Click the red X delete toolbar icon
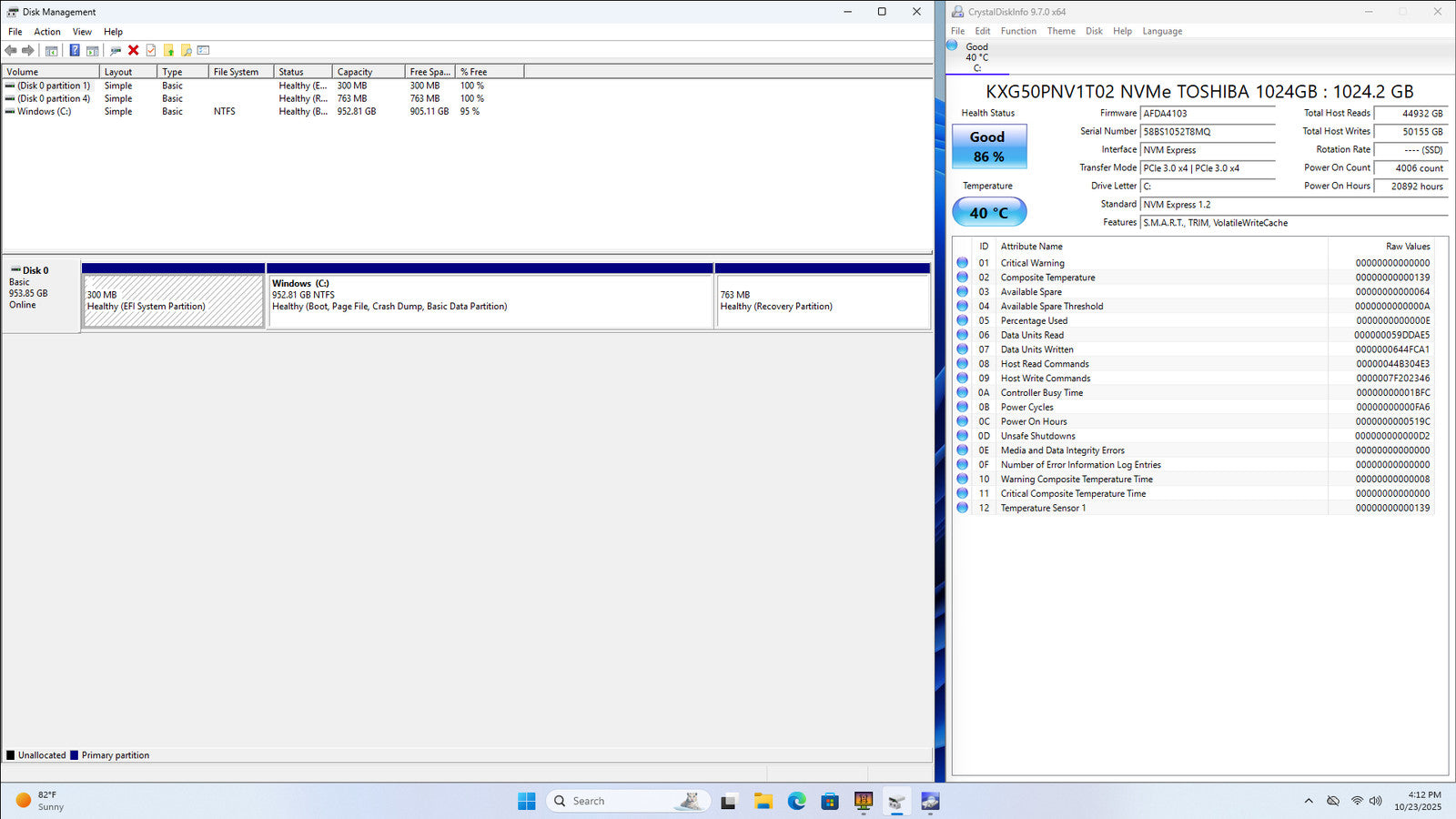The width and height of the screenshot is (1456, 819). [x=134, y=51]
